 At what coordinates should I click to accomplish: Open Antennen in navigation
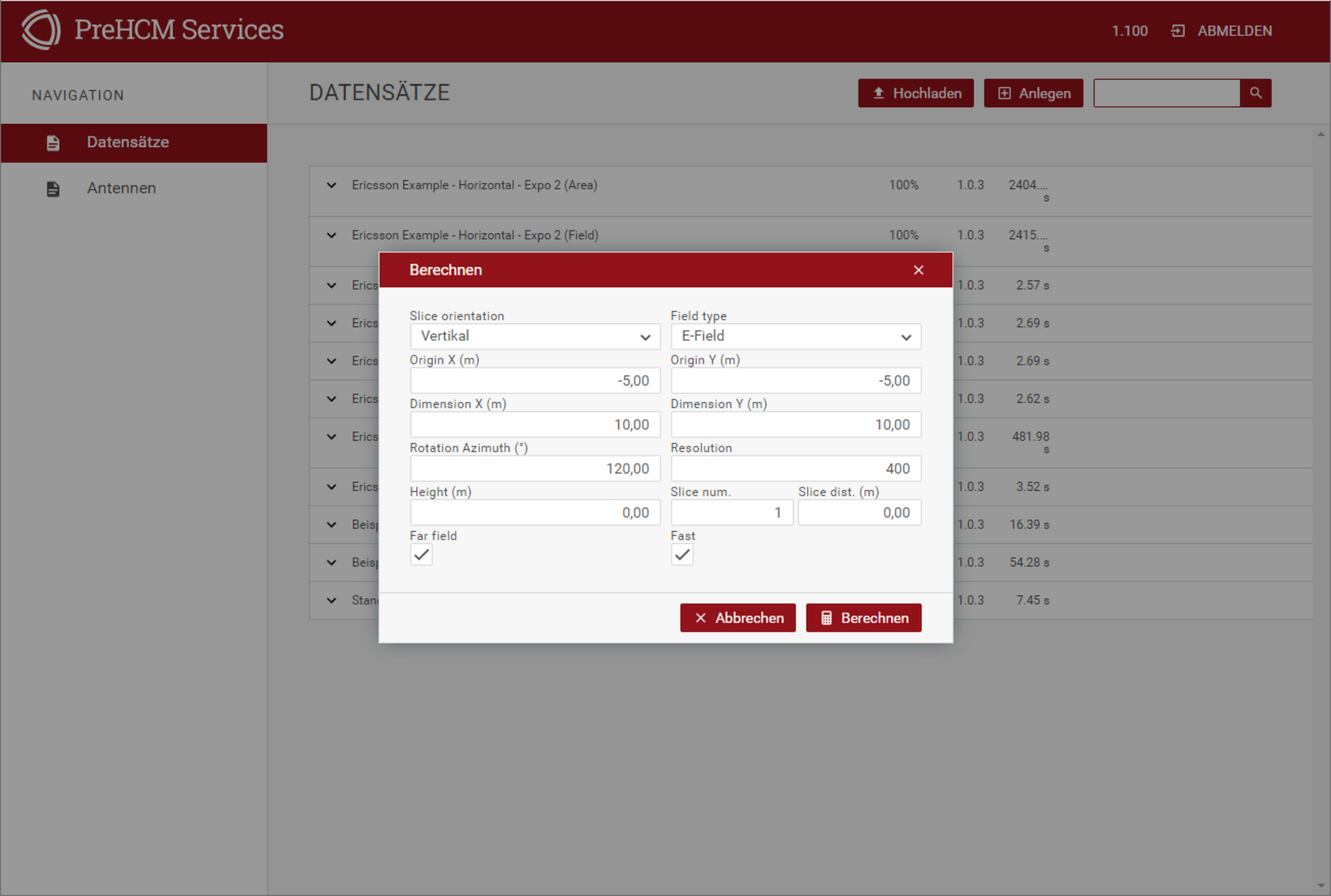[134, 189]
